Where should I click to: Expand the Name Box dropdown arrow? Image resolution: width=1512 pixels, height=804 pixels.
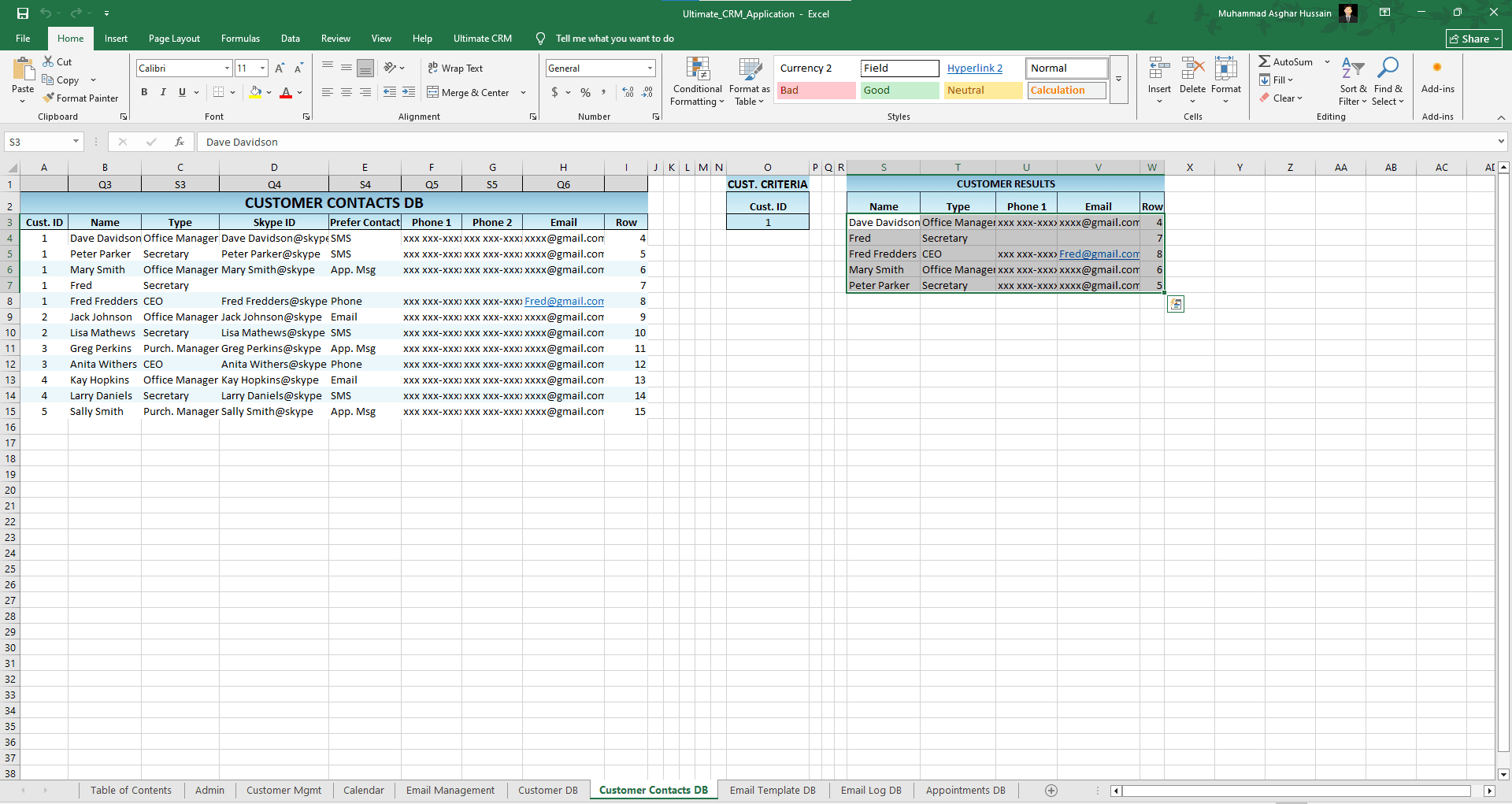tap(76, 142)
